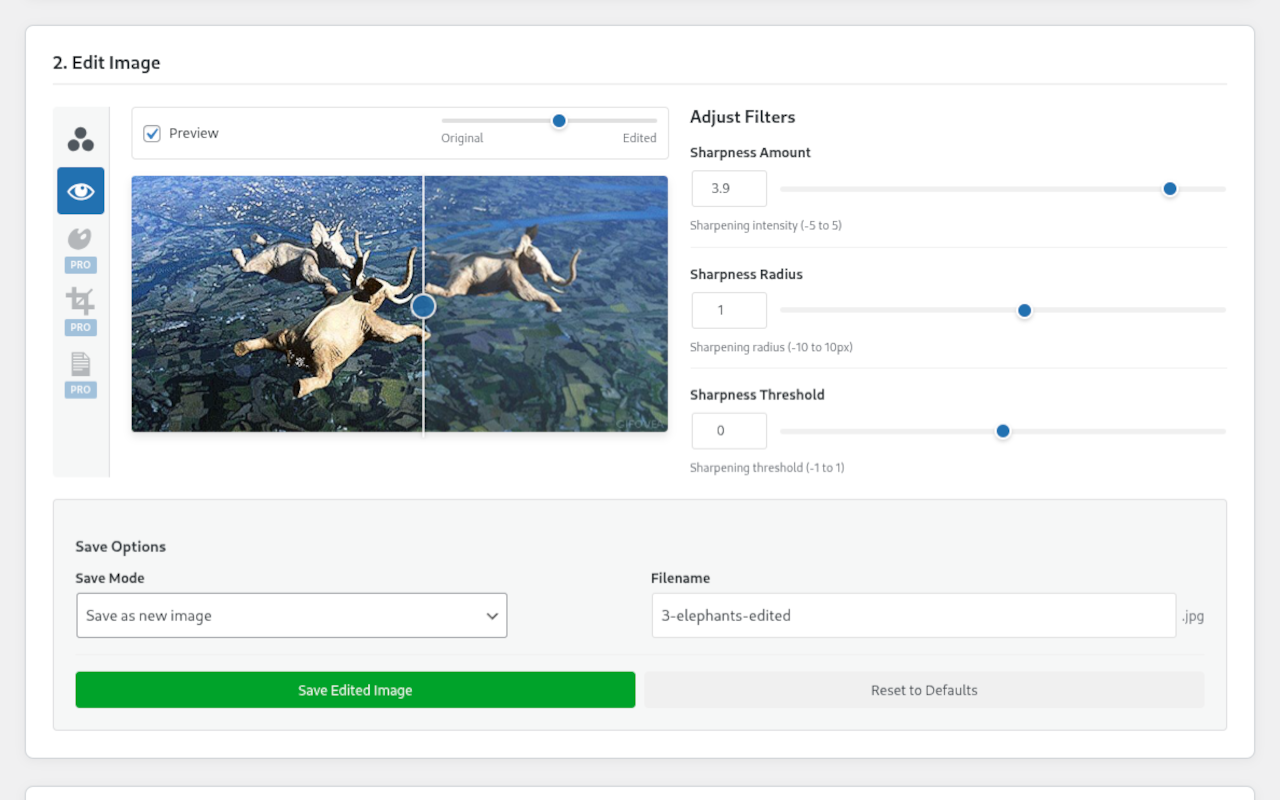Select the eye sharpness tab

81,191
